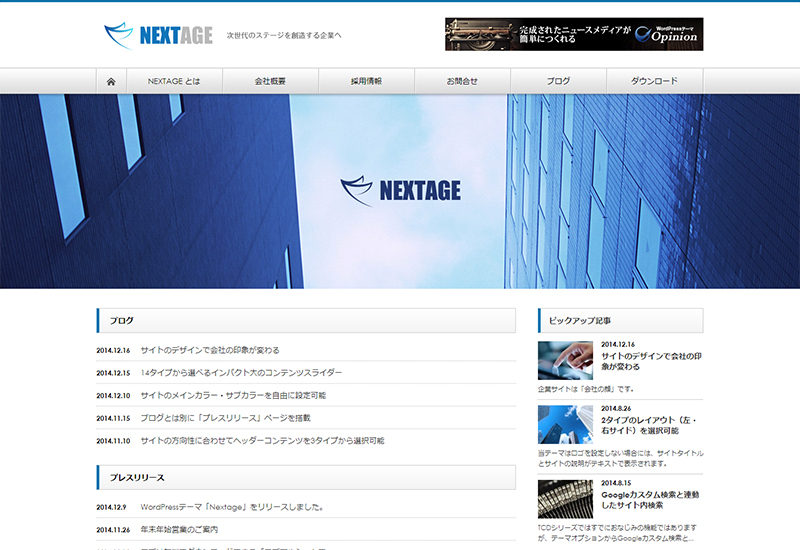Image resolution: width=800 pixels, height=550 pixels.
Task: Click the tagline 次世代のステージを創造する企業へ
Action: 284,36
